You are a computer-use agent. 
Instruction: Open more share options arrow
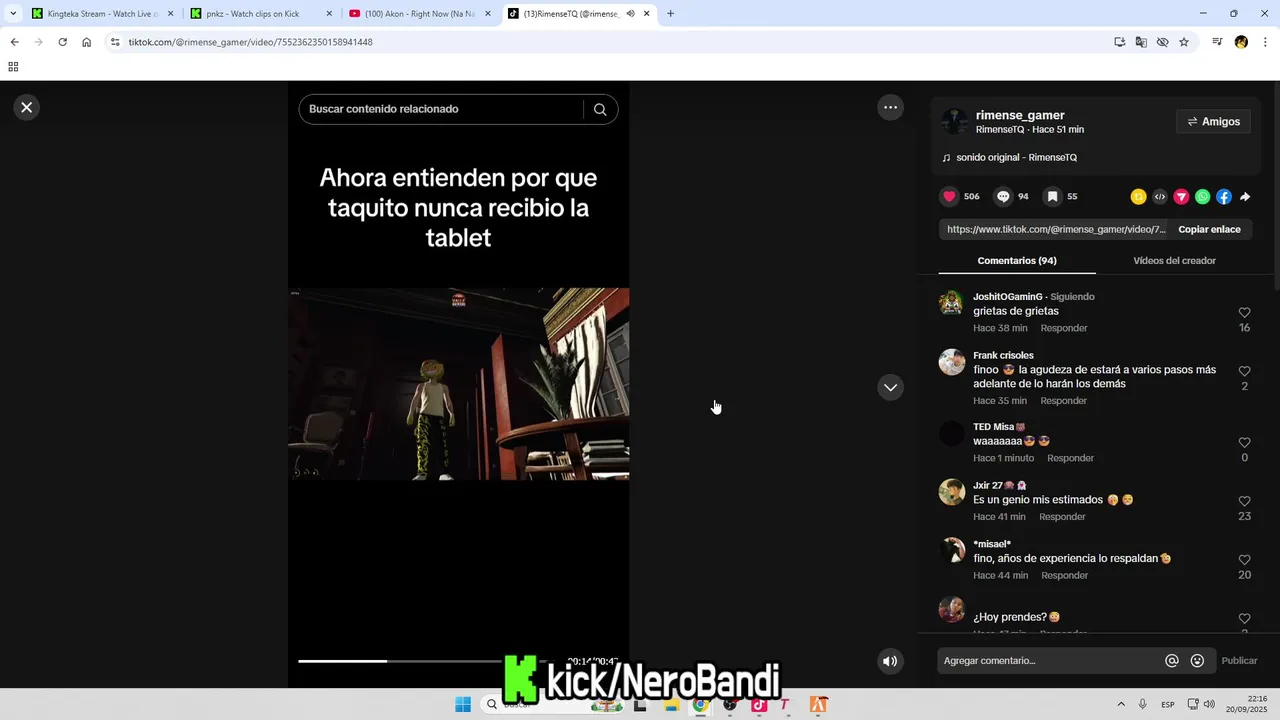click(1245, 197)
